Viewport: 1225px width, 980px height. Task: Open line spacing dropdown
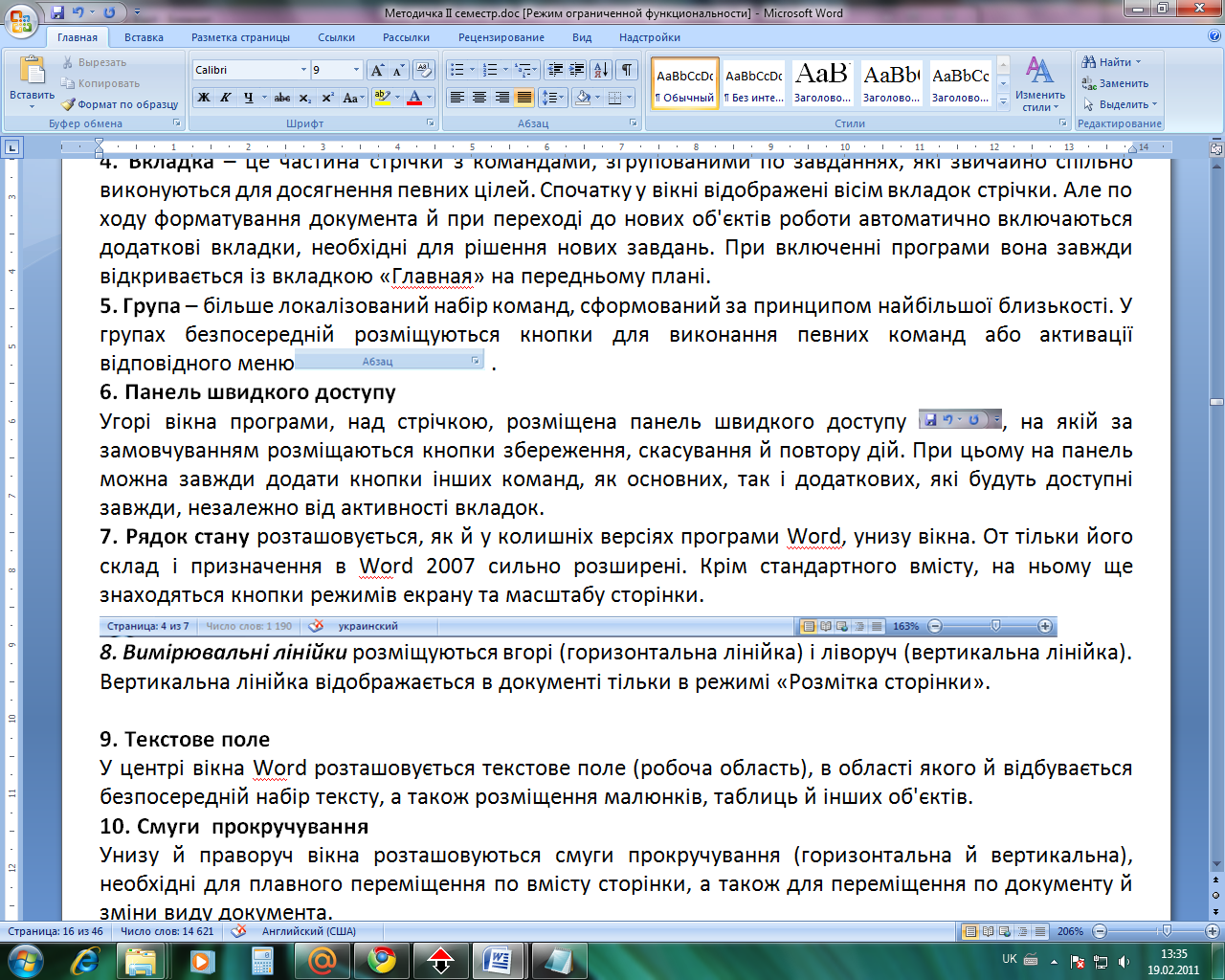pyautogui.click(x=553, y=98)
